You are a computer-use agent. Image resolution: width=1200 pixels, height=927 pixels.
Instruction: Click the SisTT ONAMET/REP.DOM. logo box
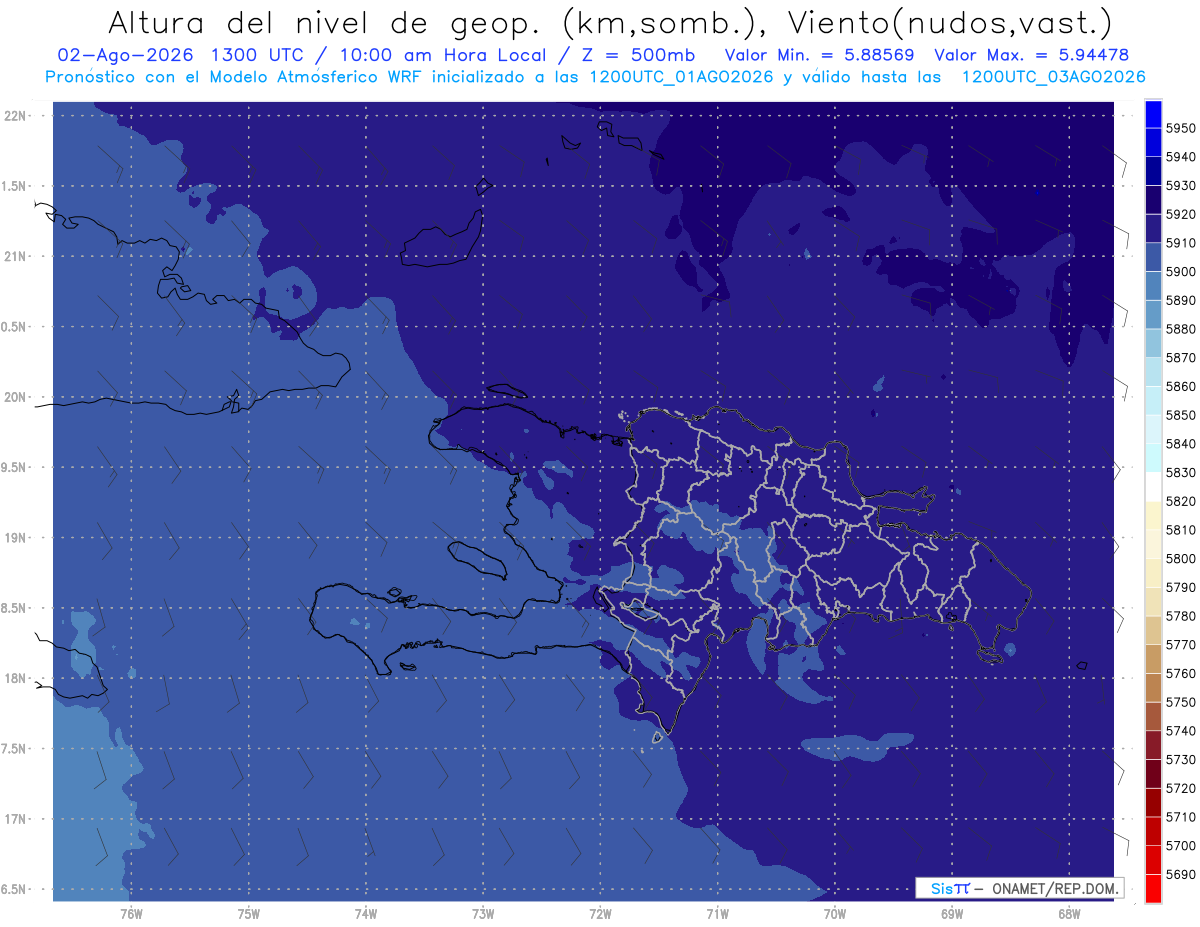[x=1019, y=888]
